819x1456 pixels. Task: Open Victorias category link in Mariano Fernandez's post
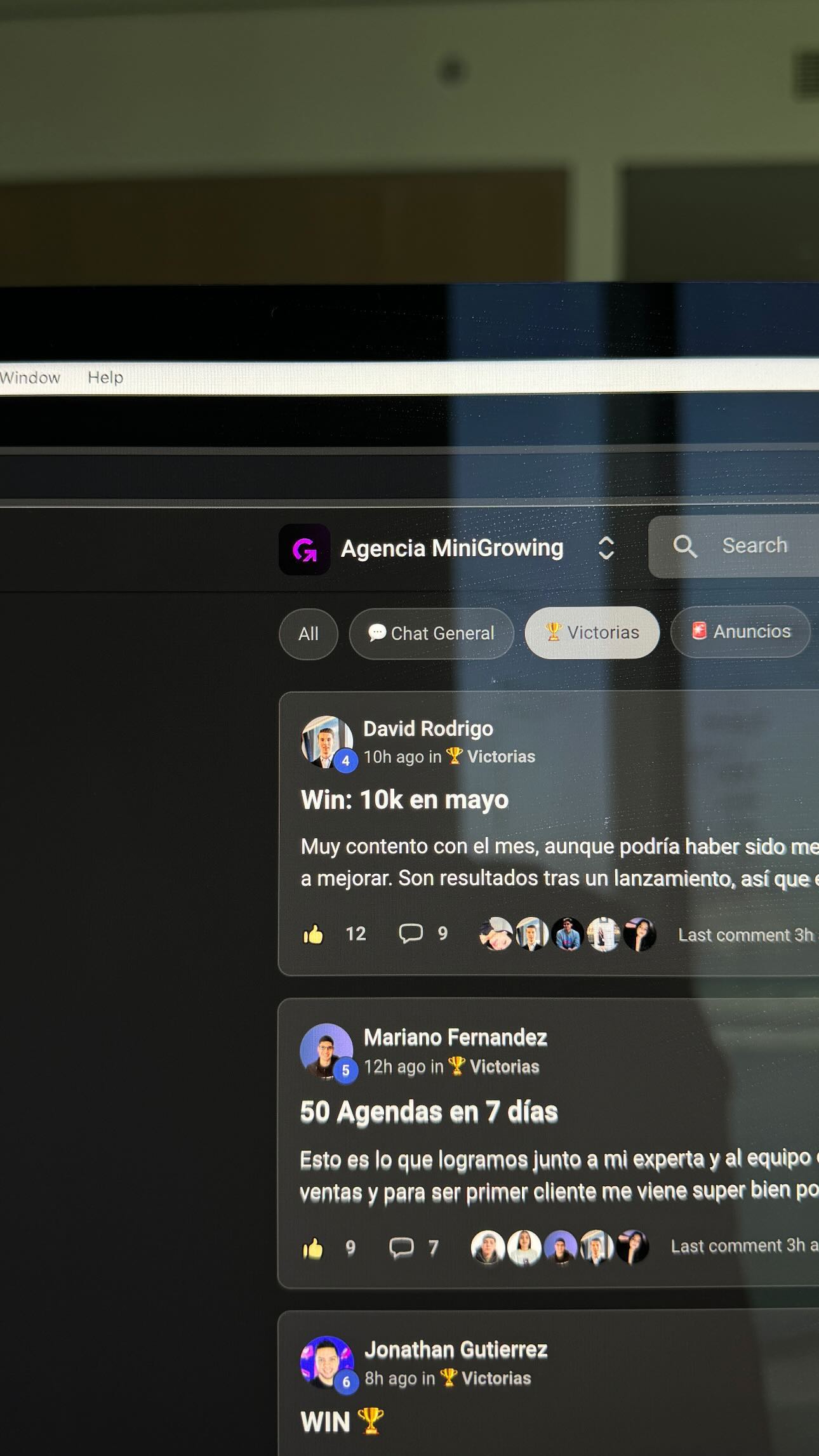coord(493,1066)
